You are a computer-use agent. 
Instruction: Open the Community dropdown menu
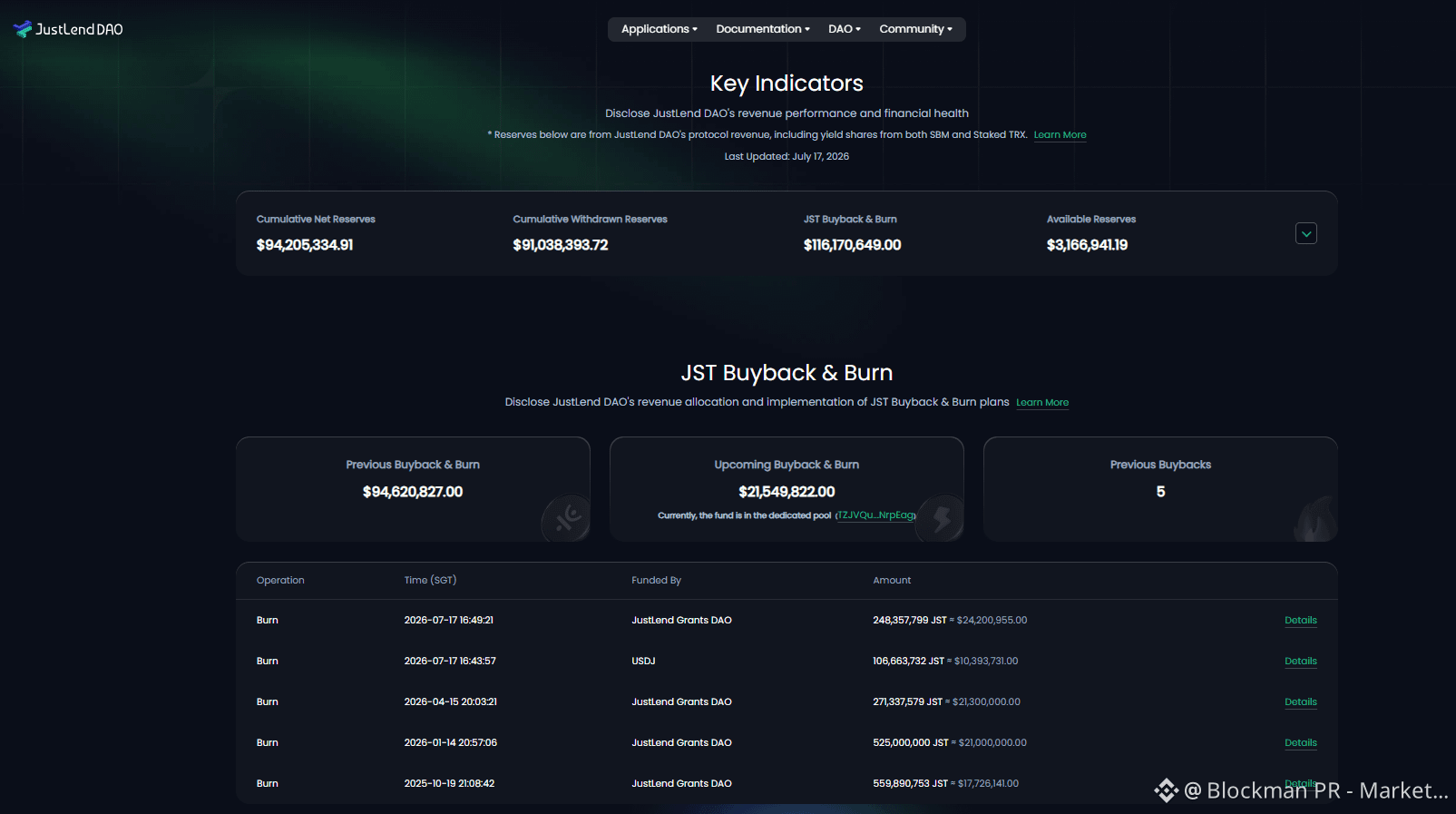[x=915, y=29]
